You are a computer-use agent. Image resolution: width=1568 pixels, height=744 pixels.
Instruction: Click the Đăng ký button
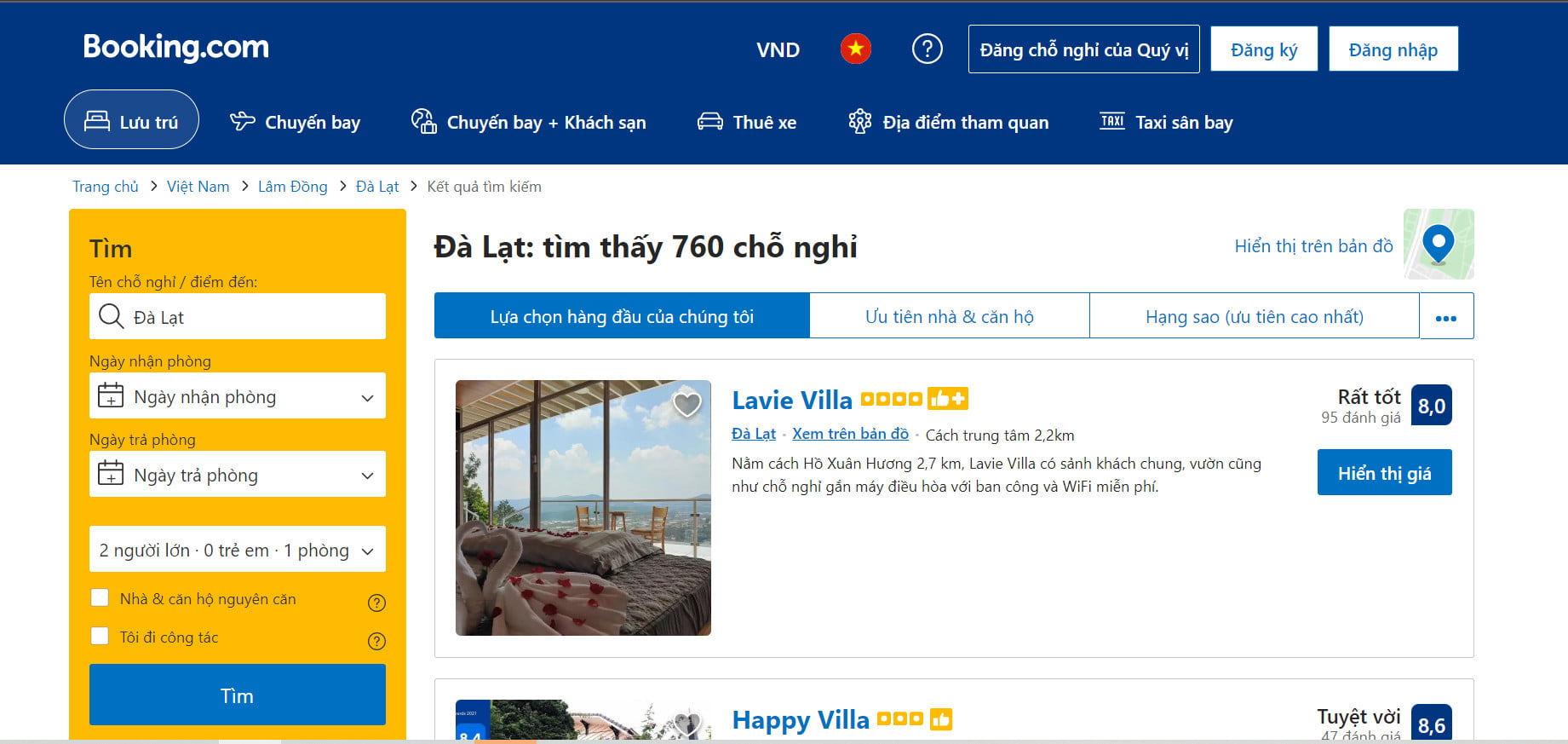tap(1264, 49)
